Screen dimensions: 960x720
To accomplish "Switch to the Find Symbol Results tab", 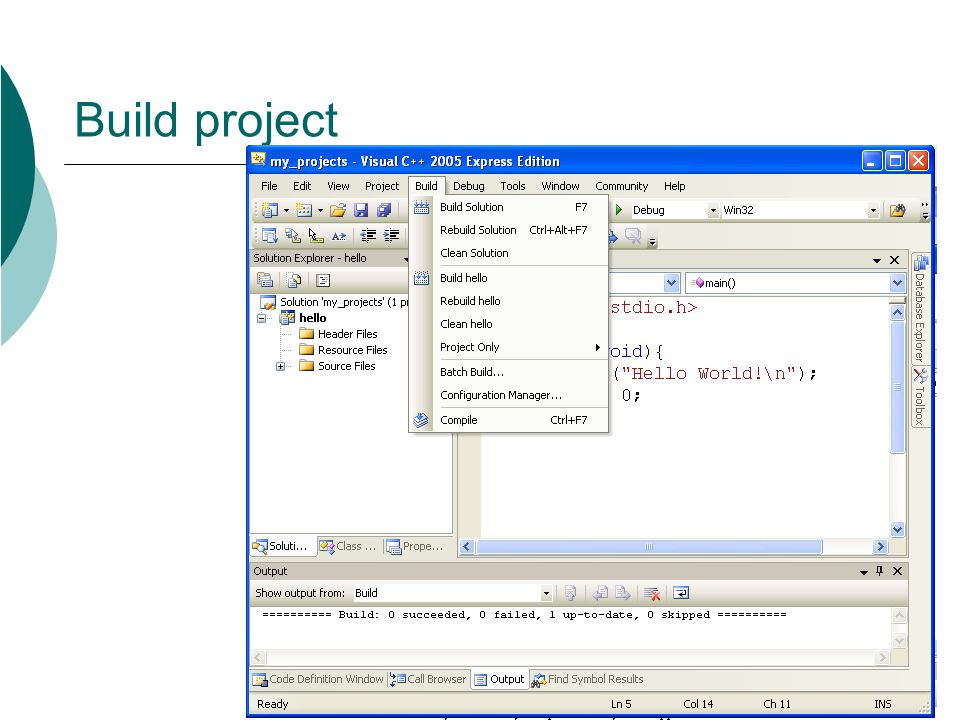I will (x=587, y=679).
